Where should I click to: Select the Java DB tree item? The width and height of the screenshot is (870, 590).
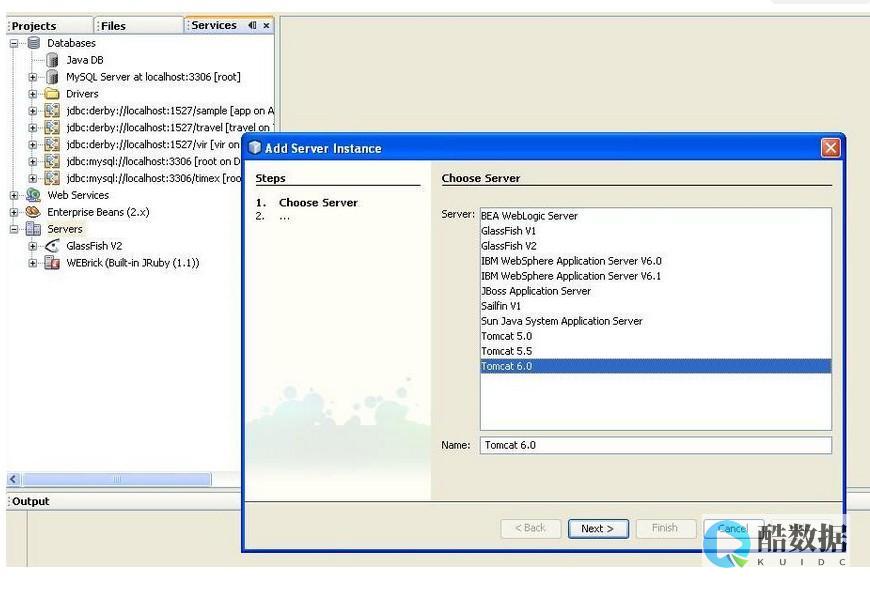[x=85, y=60]
